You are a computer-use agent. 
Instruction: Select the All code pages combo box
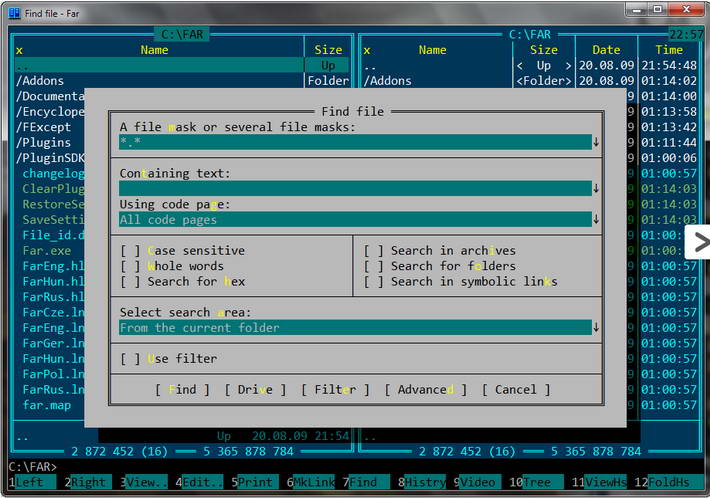click(355, 220)
